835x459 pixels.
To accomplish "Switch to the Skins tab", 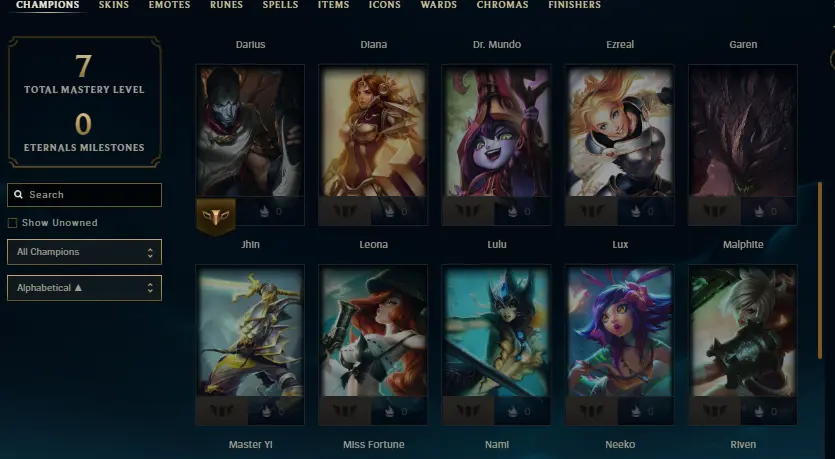I will click(x=113, y=5).
